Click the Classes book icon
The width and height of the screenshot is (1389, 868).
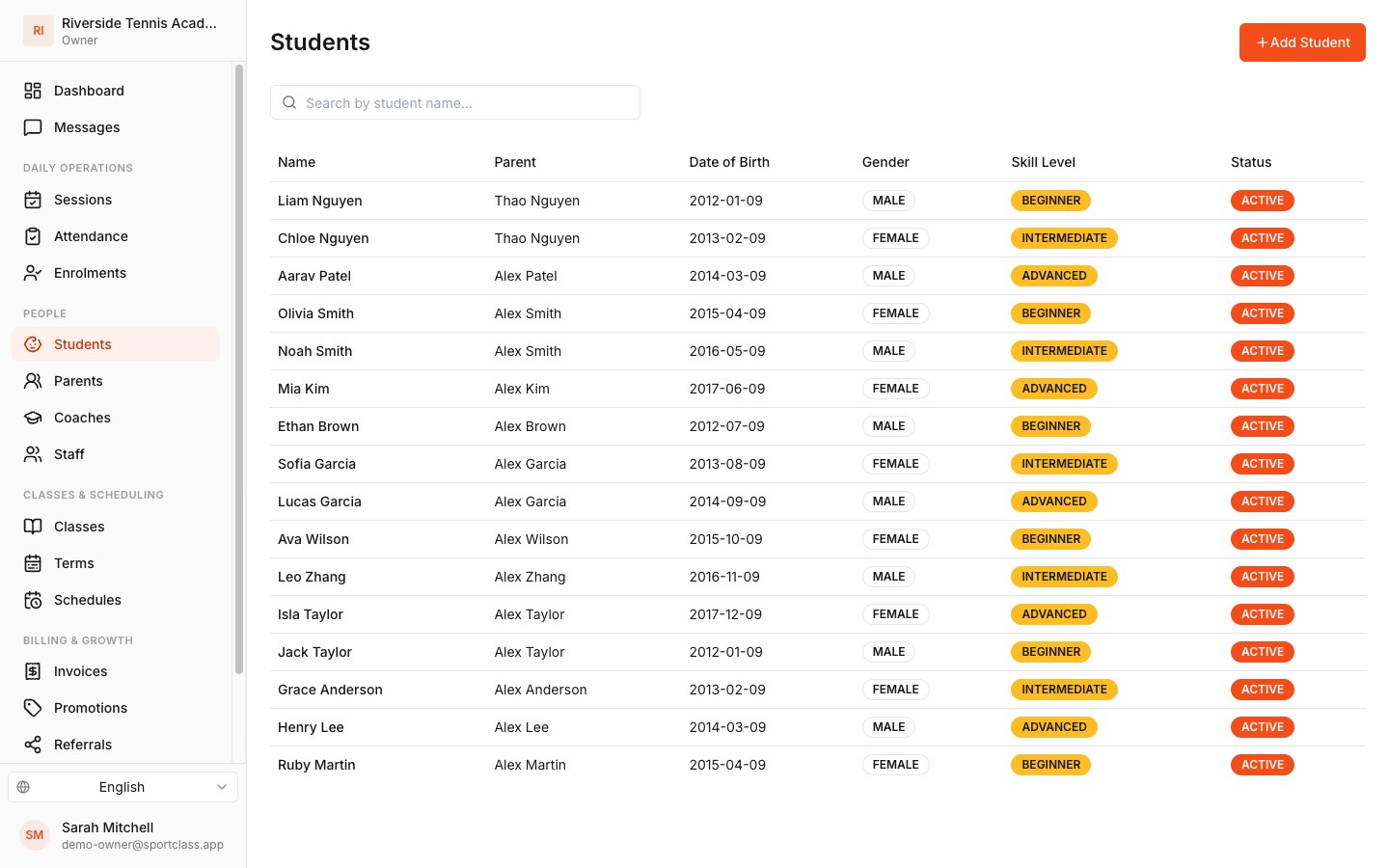pyautogui.click(x=33, y=527)
